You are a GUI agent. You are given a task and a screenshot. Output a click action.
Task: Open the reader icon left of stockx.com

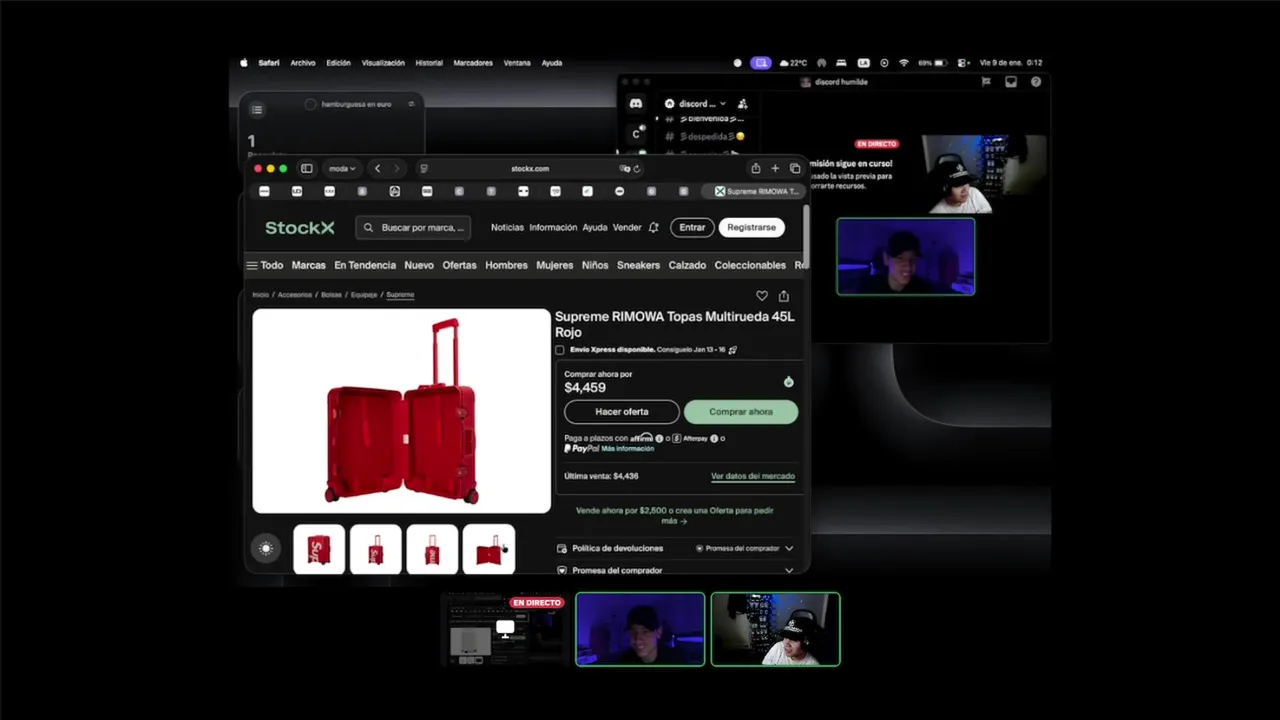point(424,169)
